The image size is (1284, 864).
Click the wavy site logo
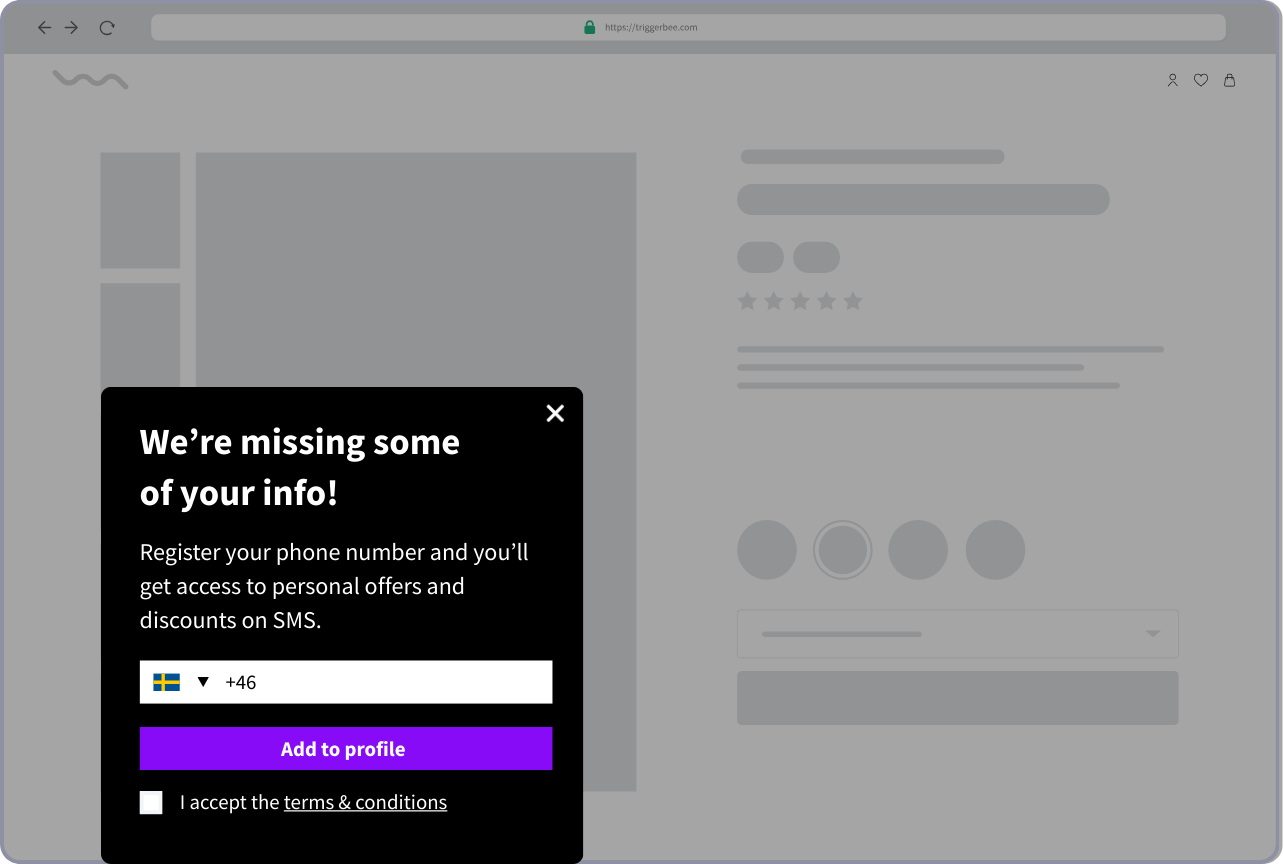click(90, 80)
